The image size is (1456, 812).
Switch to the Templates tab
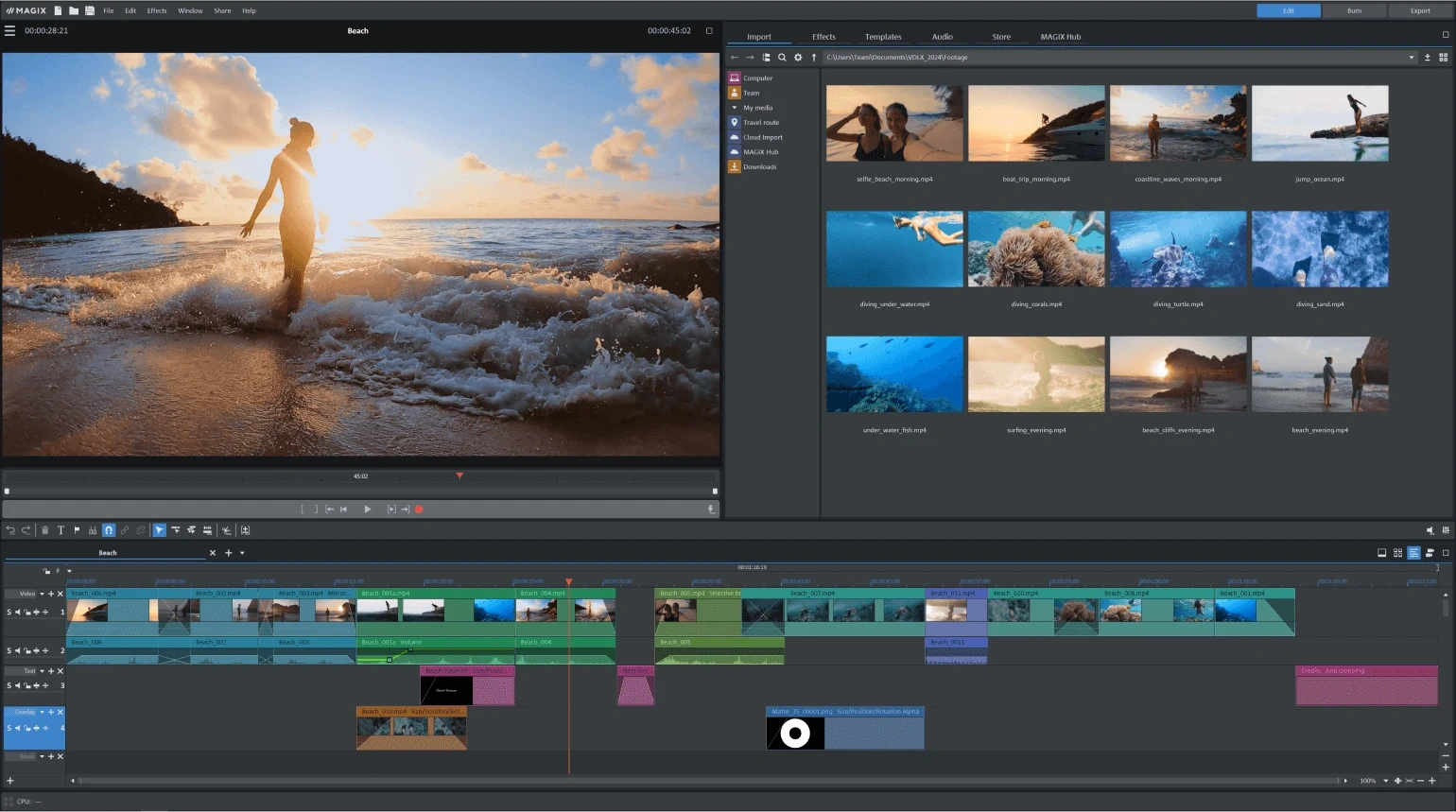[883, 37]
